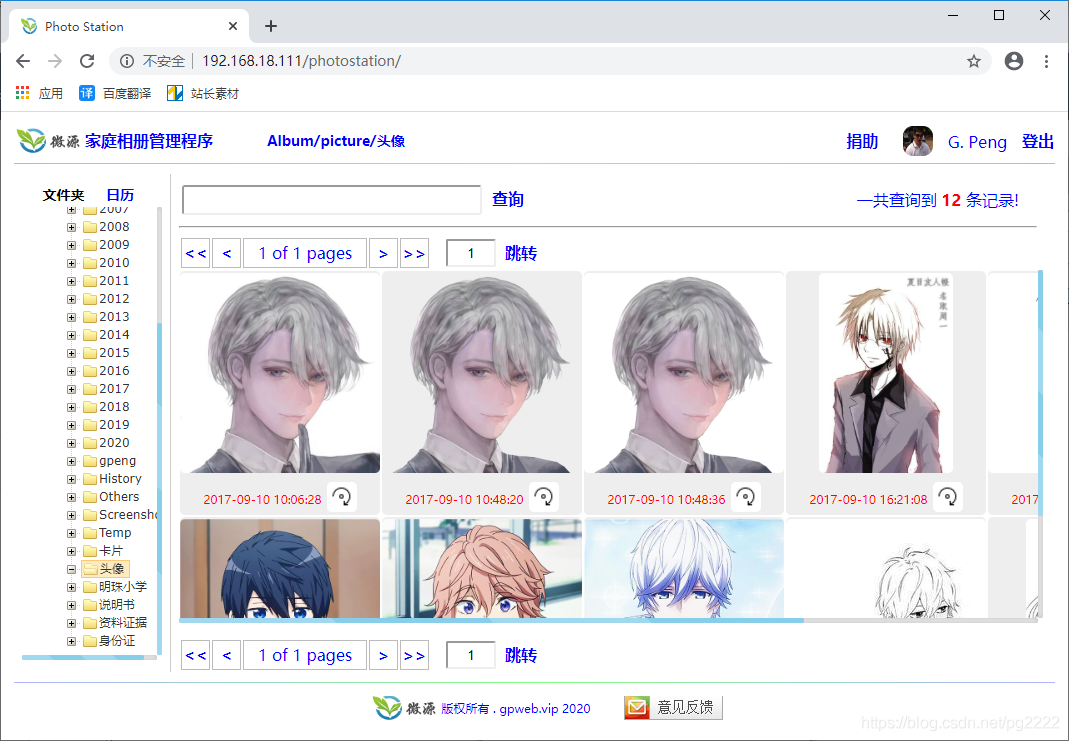Open the 2008 folder

pos(106,226)
